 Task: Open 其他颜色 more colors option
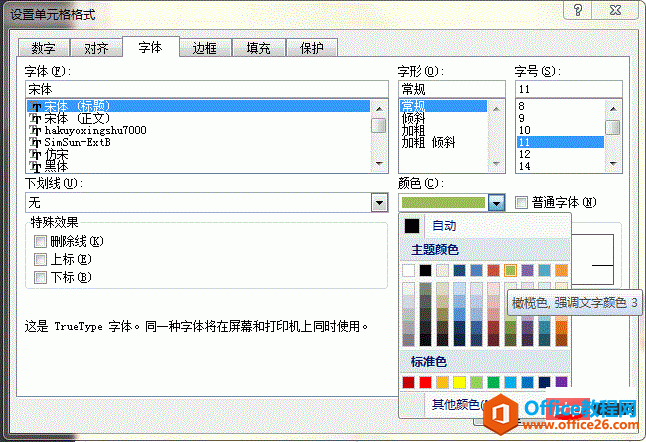[x=457, y=405]
